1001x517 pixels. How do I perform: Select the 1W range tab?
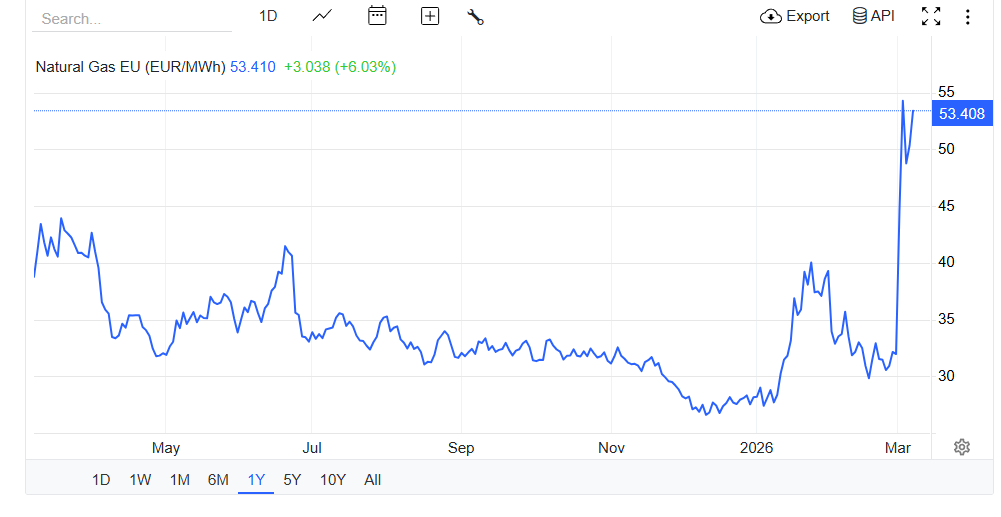140,480
